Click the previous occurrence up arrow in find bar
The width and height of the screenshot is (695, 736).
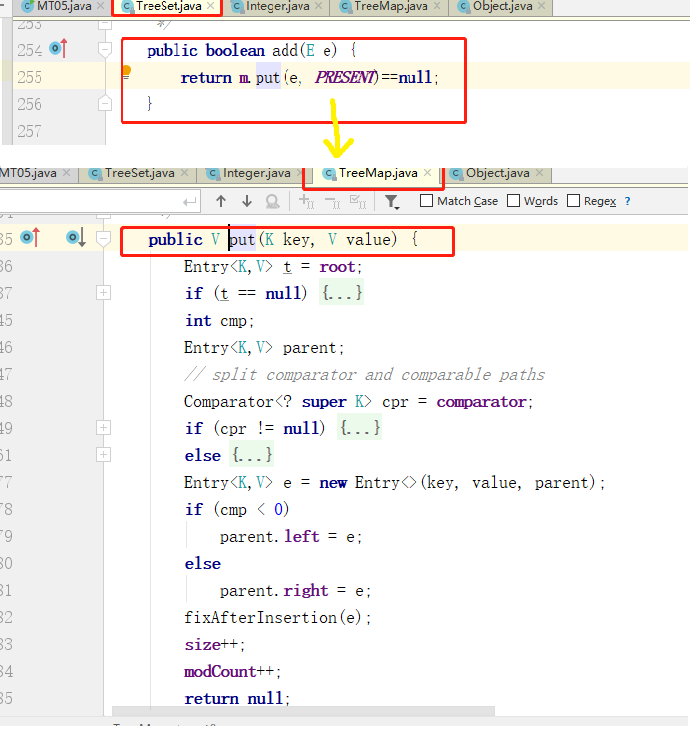pyautogui.click(x=221, y=202)
